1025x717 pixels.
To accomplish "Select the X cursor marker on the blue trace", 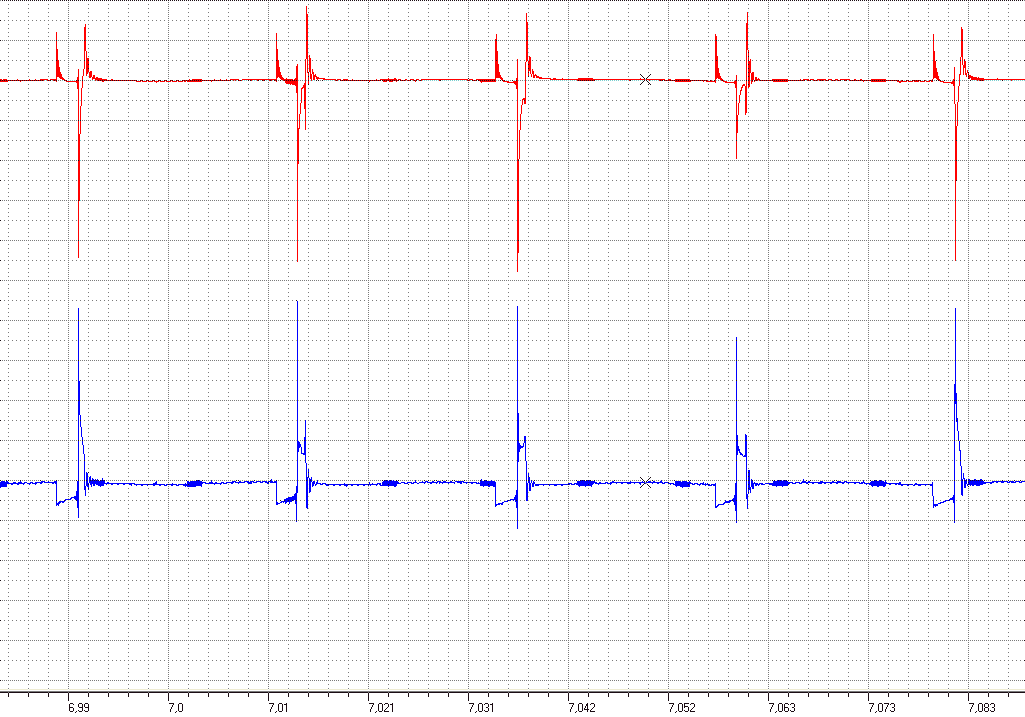I will [645, 482].
